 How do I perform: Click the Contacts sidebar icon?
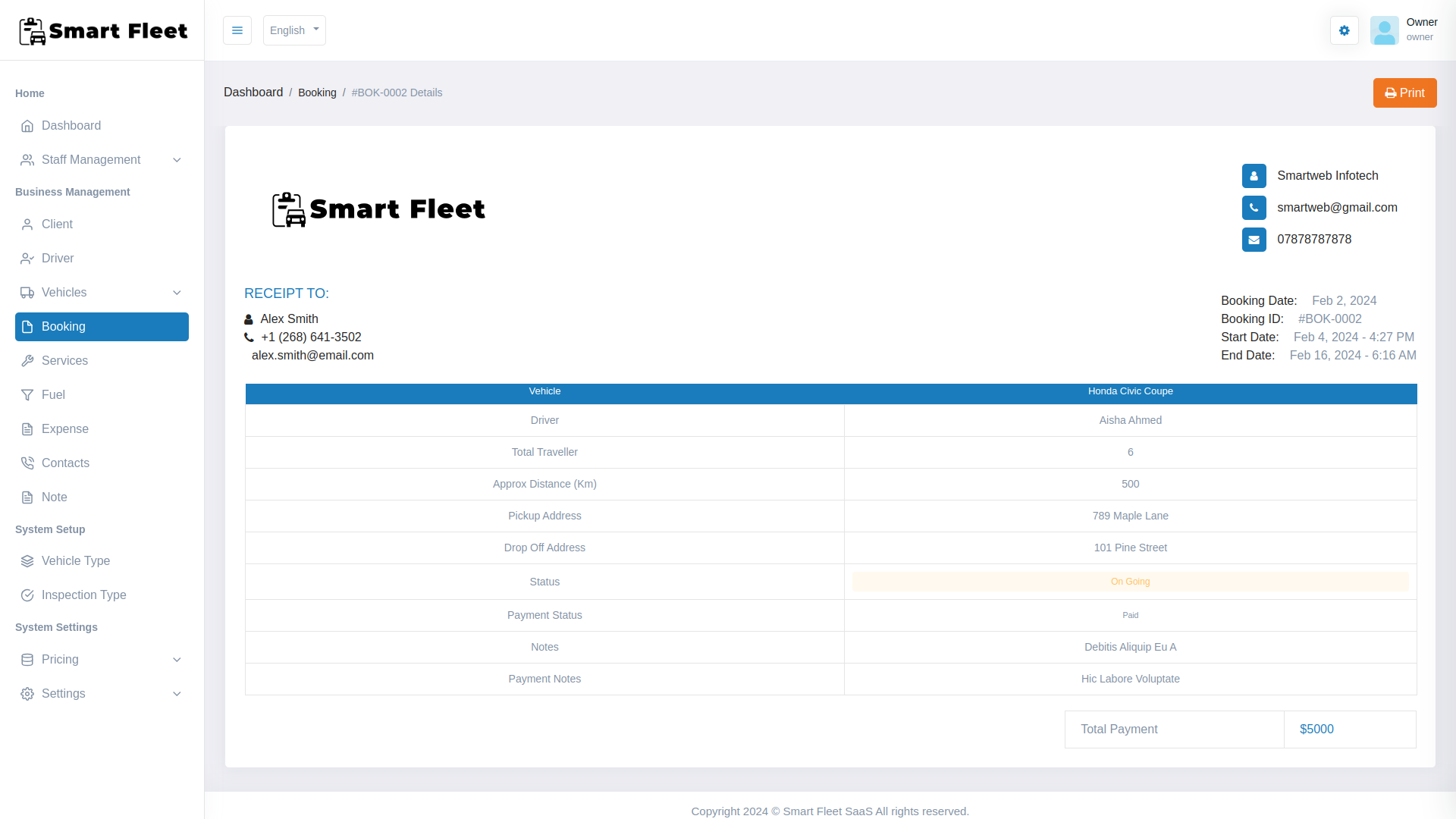point(27,463)
